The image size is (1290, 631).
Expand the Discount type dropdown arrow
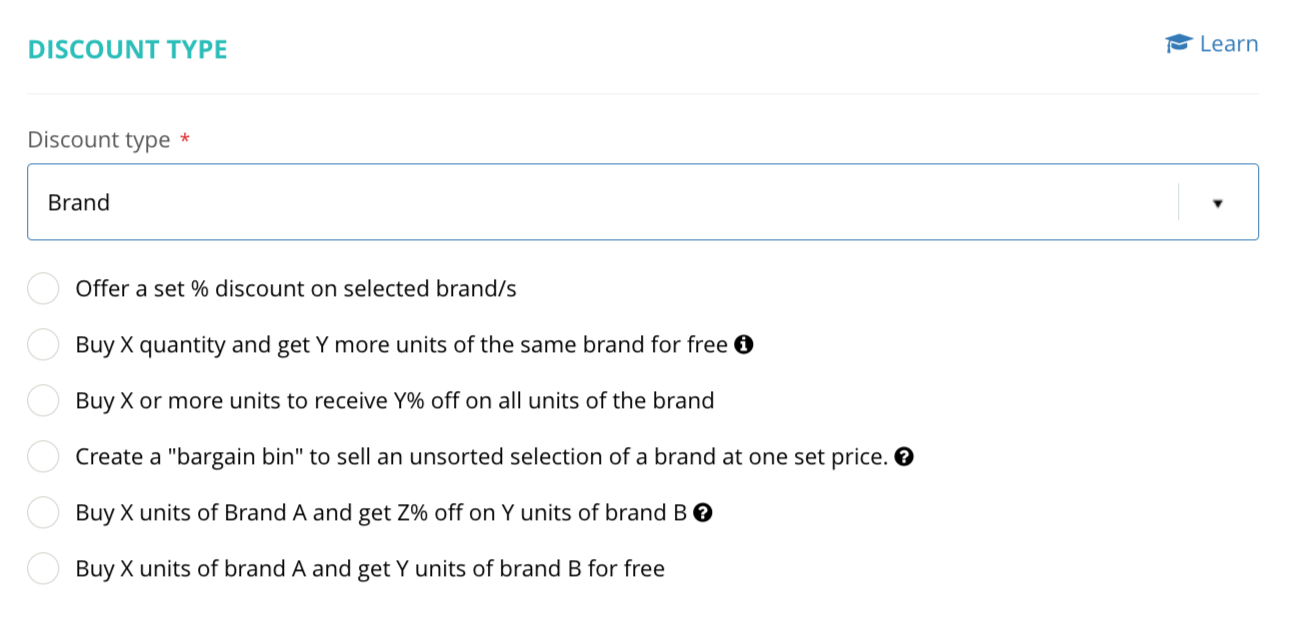click(1217, 203)
